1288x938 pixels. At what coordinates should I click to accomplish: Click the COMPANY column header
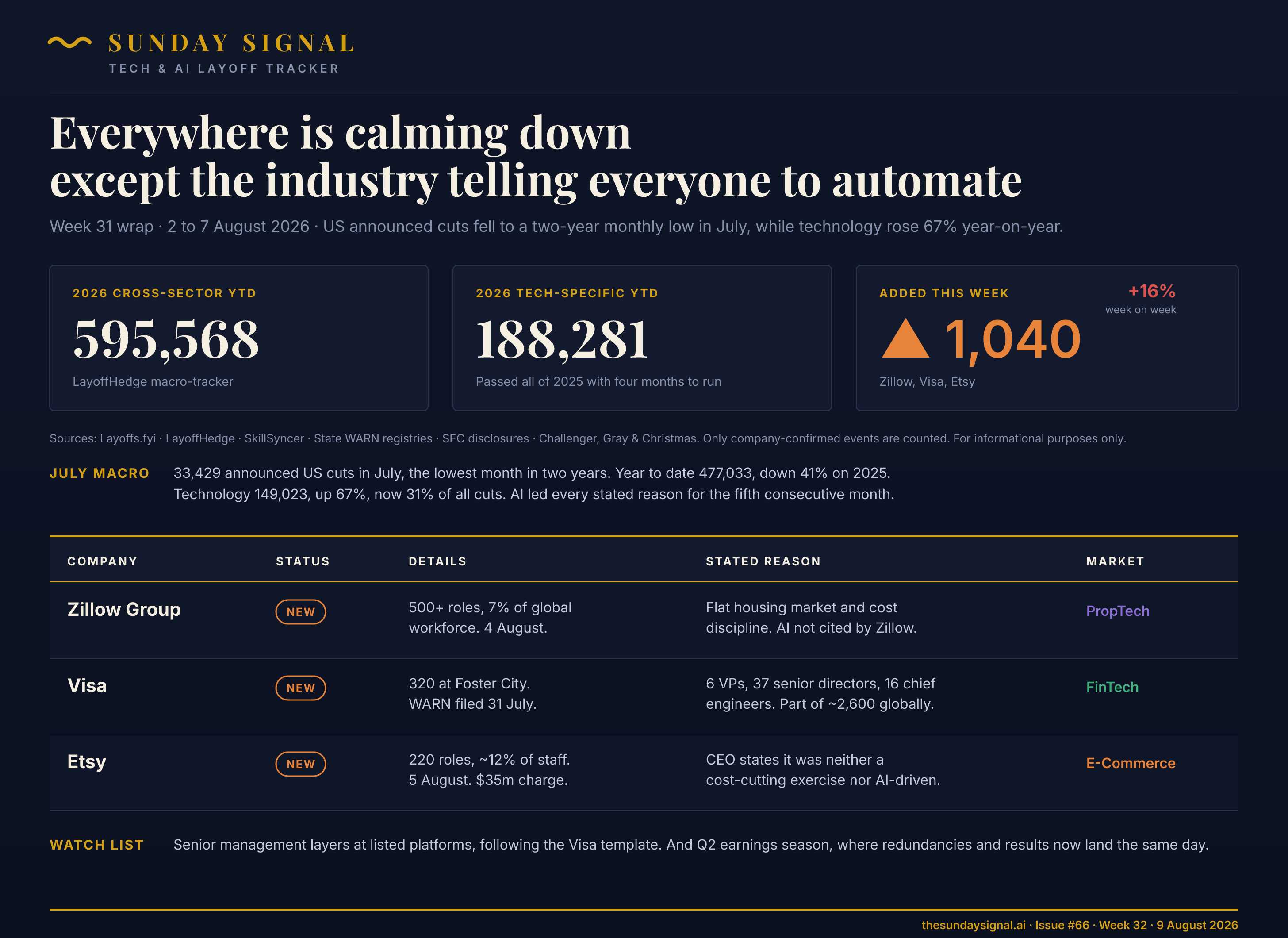click(102, 561)
